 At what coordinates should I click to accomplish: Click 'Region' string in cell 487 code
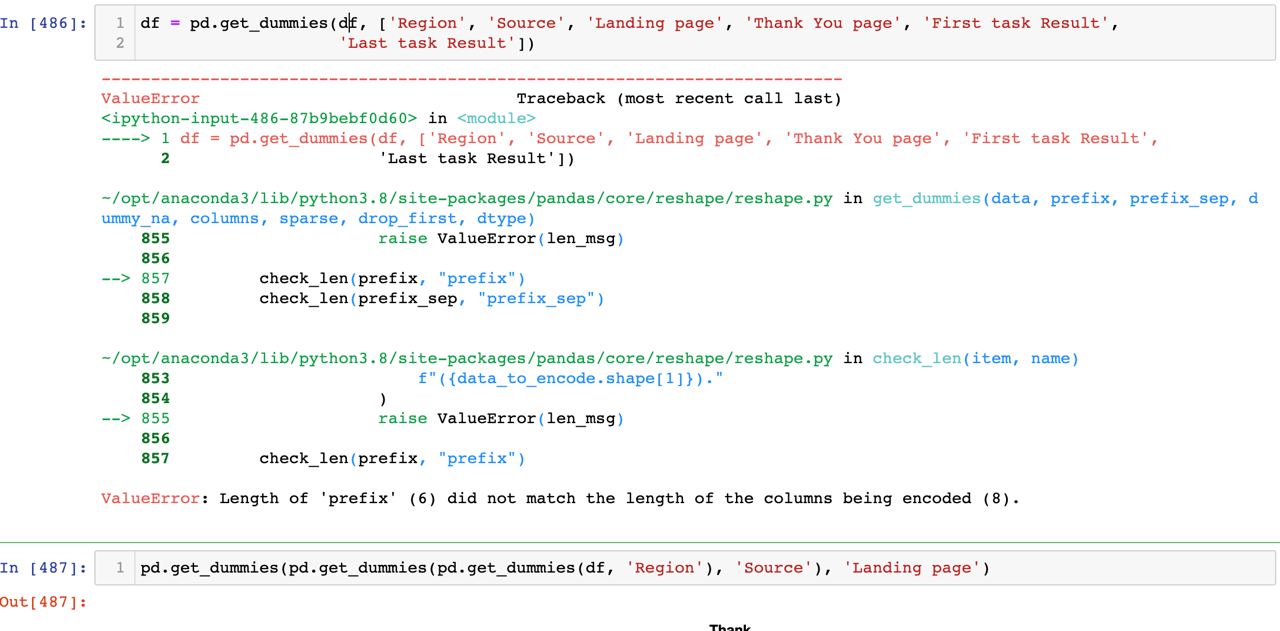[x=665, y=568]
